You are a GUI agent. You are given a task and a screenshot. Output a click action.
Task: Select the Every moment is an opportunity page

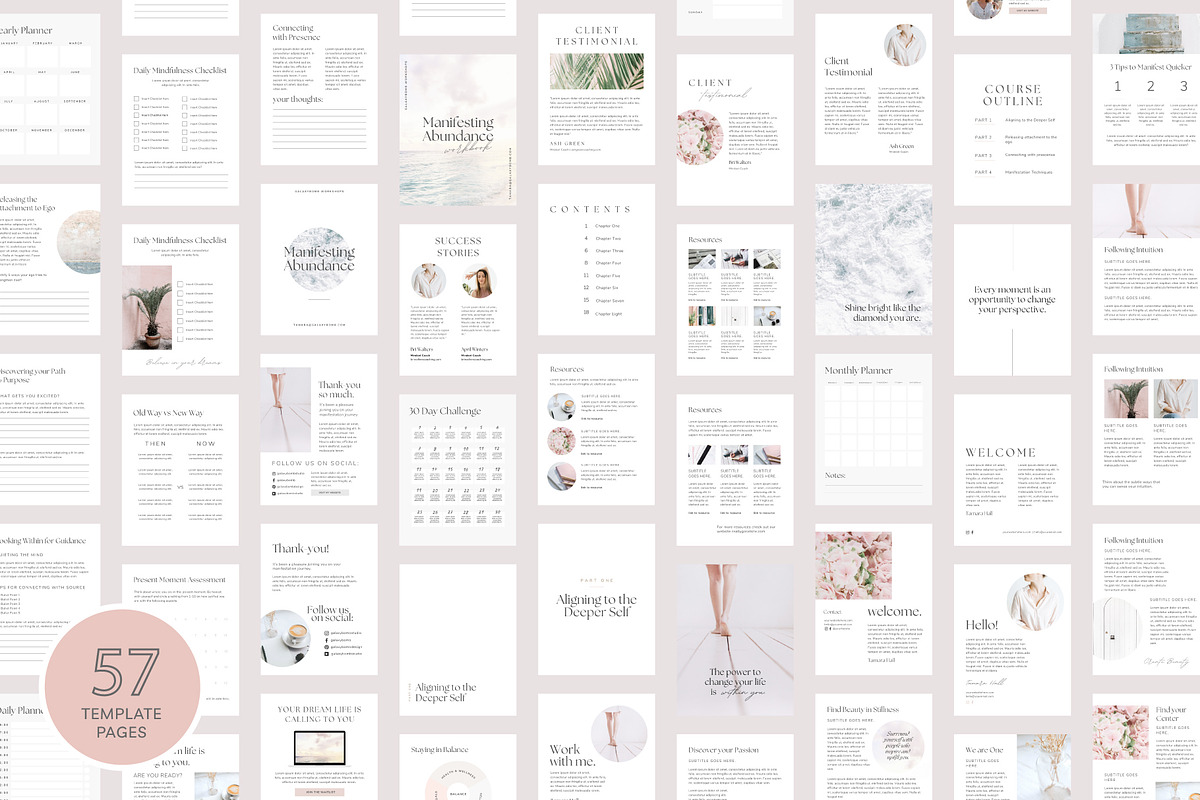(1012, 300)
